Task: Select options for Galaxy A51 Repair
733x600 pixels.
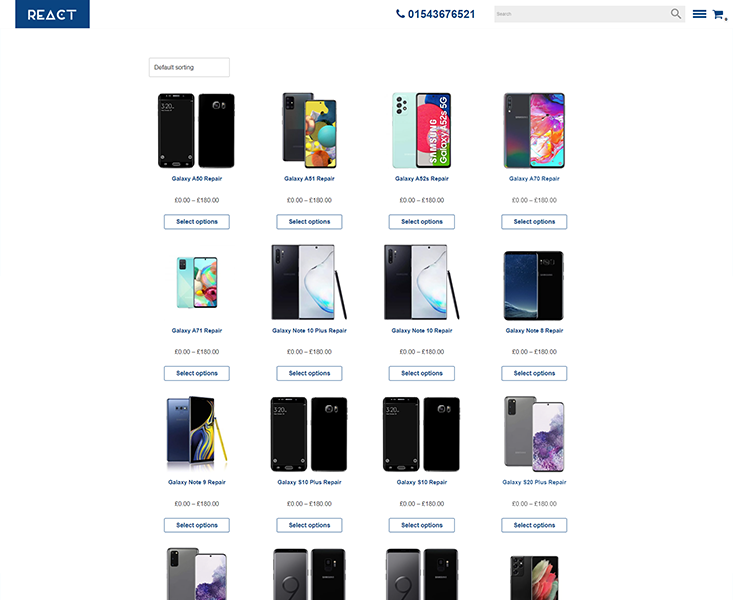Action: pos(309,222)
